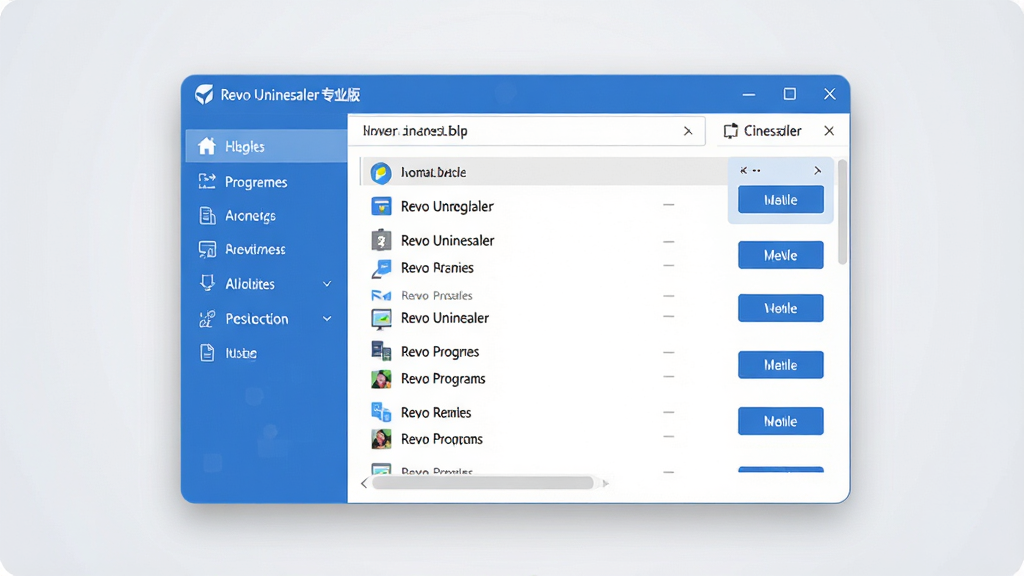Screen dimensions: 1024x576
Task: Expand the Allolites chevron
Action: click(327, 284)
